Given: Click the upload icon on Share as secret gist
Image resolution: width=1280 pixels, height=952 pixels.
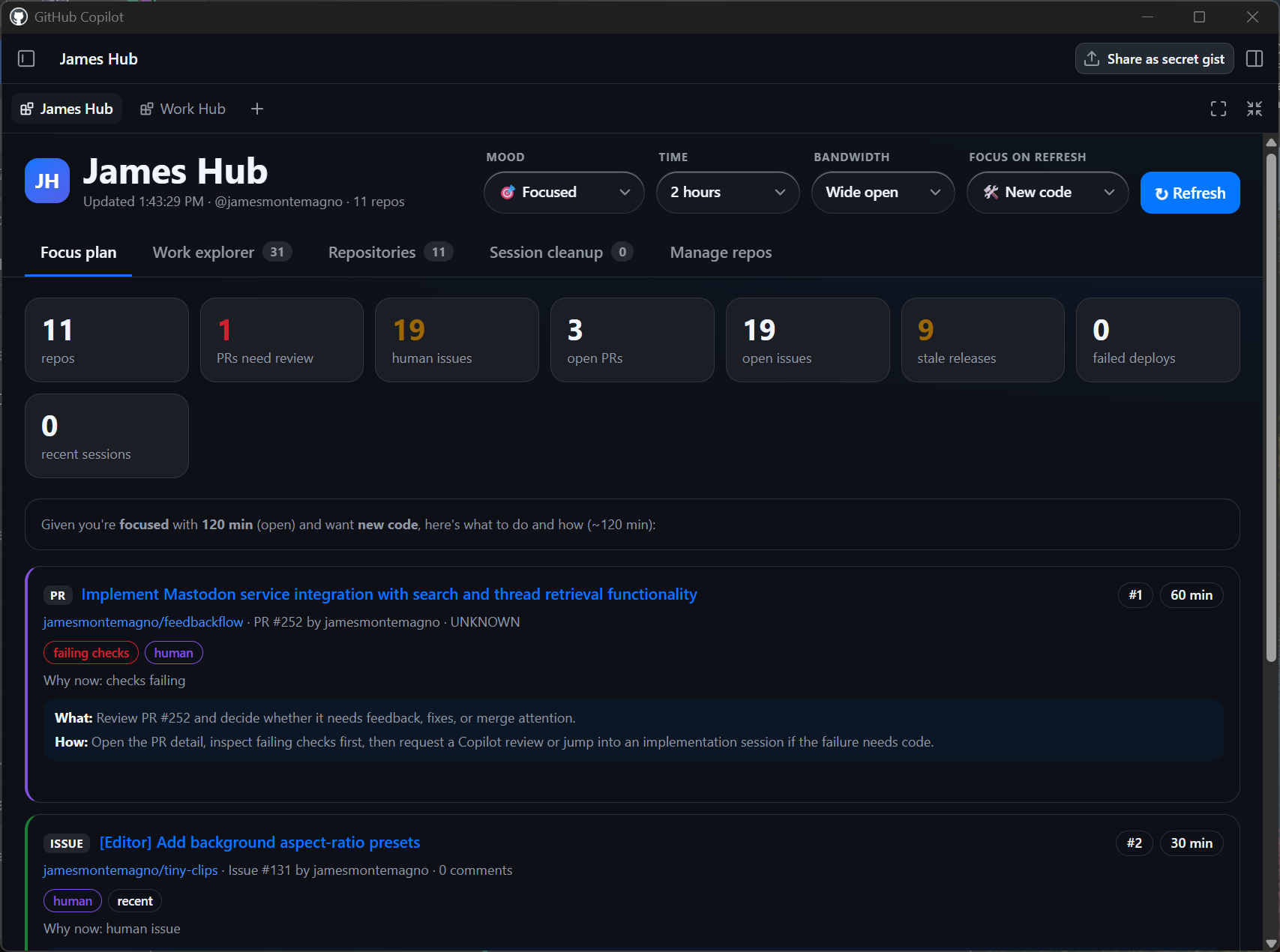Looking at the screenshot, I should pyautogui.click(x=1092, y=58).
